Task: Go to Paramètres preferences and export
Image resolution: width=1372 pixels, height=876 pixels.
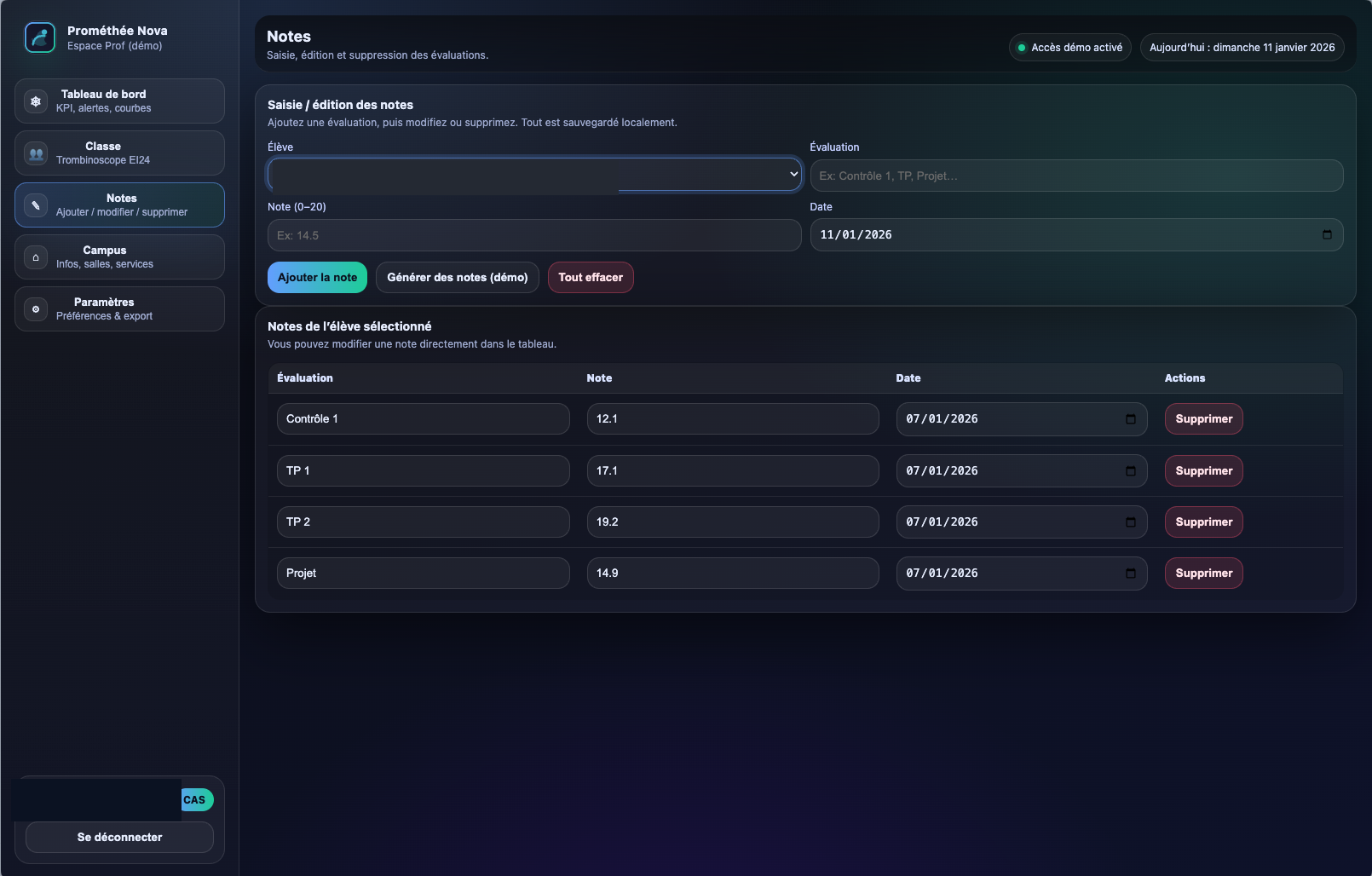Action: (119, 309)
